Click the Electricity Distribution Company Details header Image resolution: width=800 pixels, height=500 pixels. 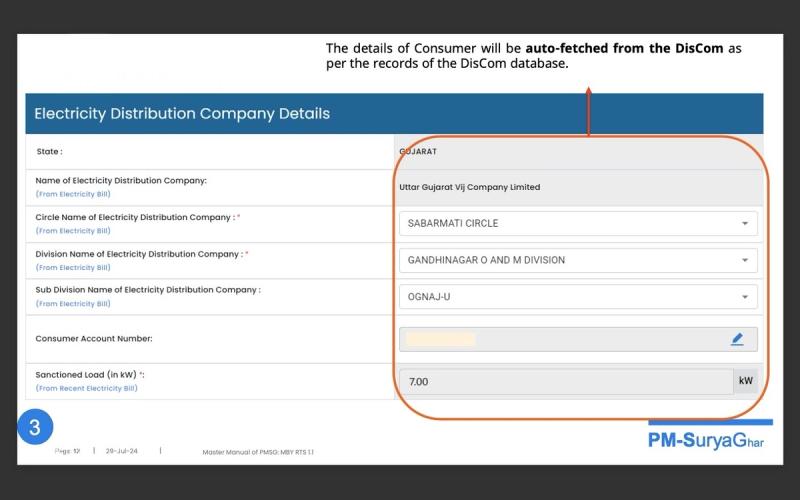182,113
